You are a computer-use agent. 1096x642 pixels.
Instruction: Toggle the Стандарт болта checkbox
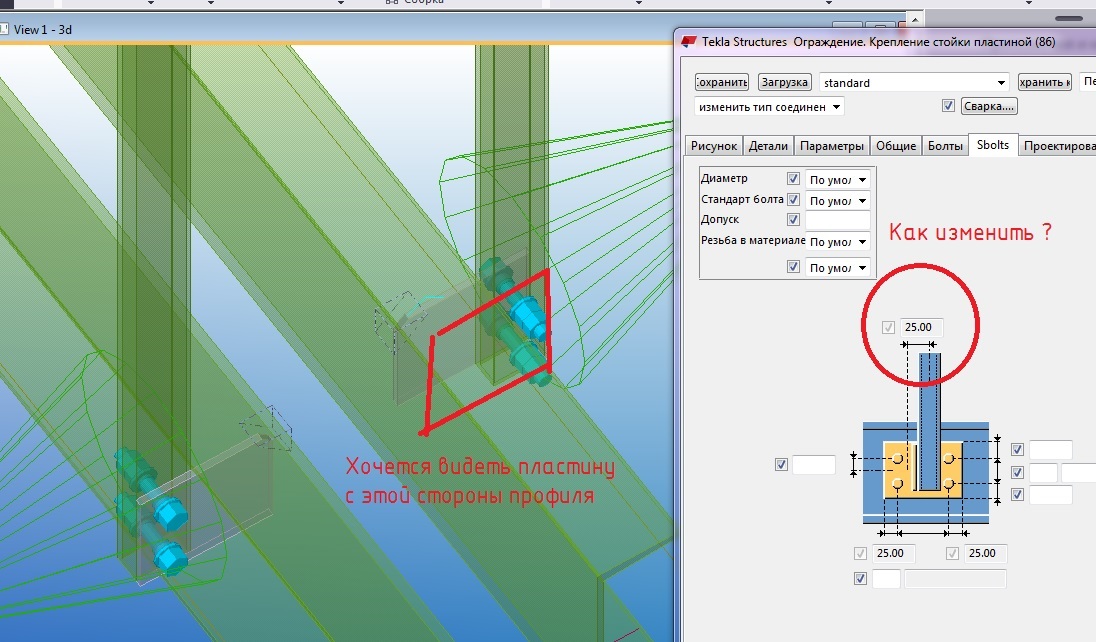793,200
